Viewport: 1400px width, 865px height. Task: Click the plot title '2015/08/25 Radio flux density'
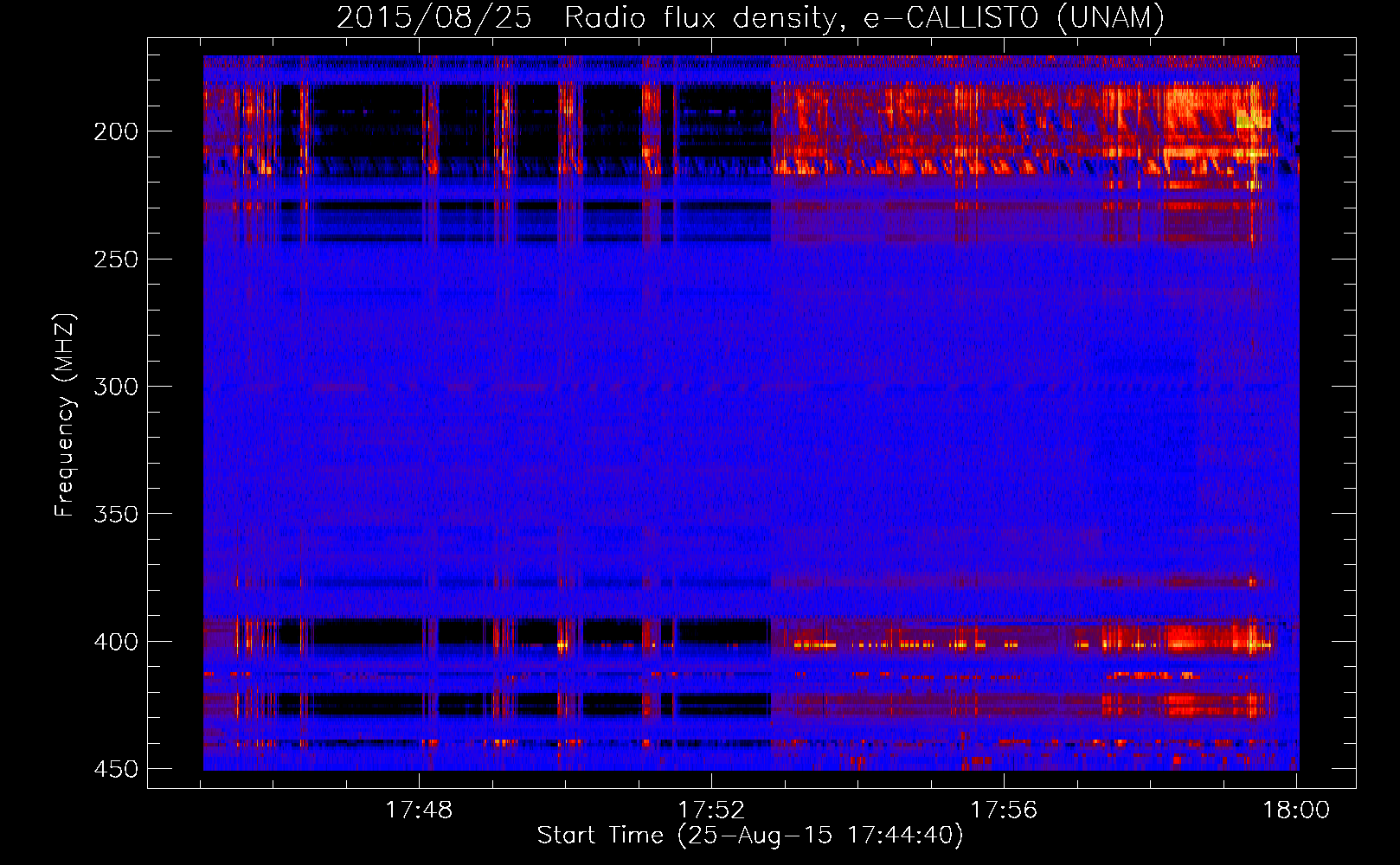coord(750,17)
